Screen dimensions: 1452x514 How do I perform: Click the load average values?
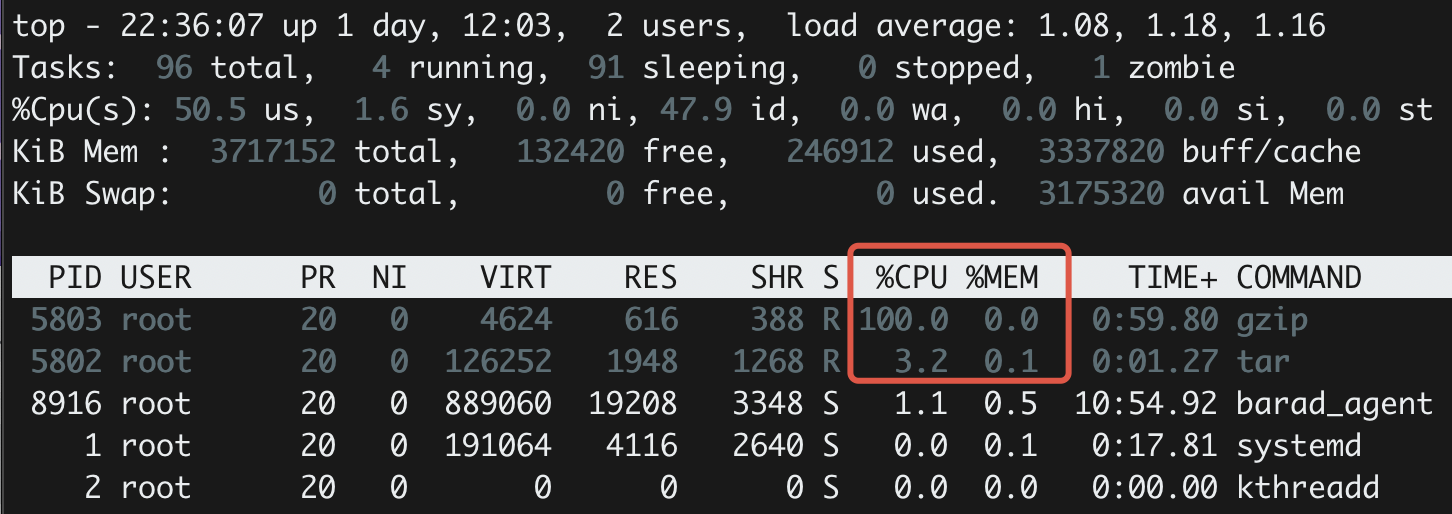pyautogui.click(x=1181, y=26)
